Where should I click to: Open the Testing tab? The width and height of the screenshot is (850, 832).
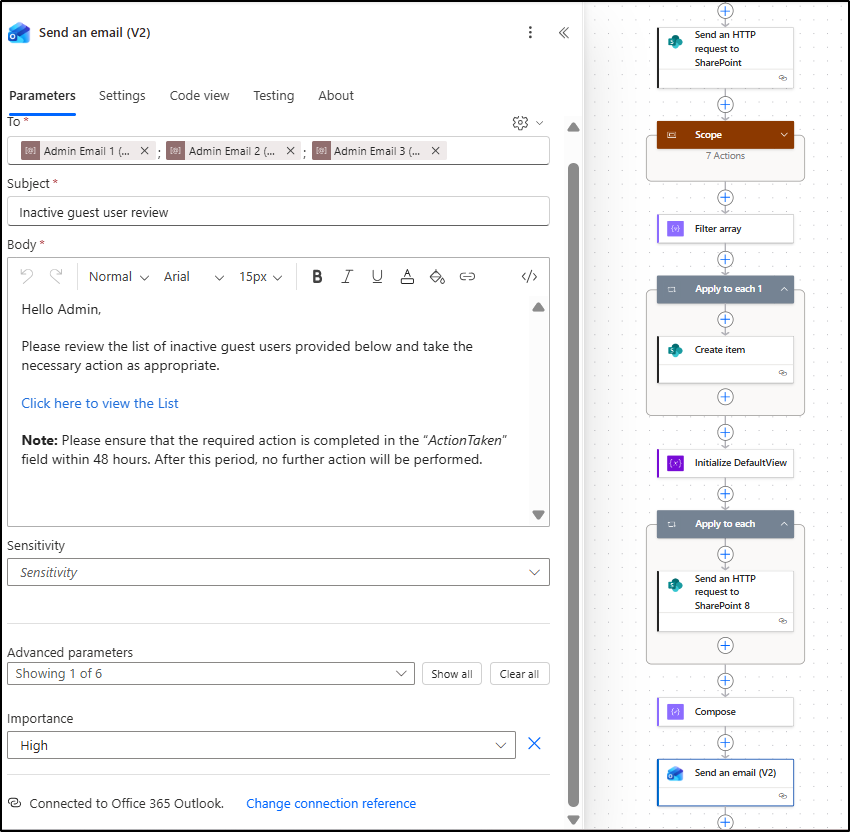[x=273, y=95]
